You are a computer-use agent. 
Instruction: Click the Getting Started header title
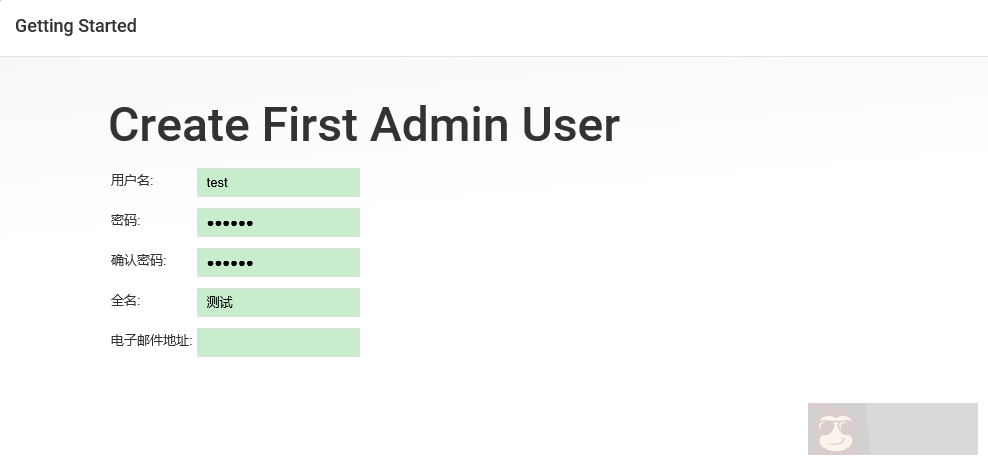point(76,26)
